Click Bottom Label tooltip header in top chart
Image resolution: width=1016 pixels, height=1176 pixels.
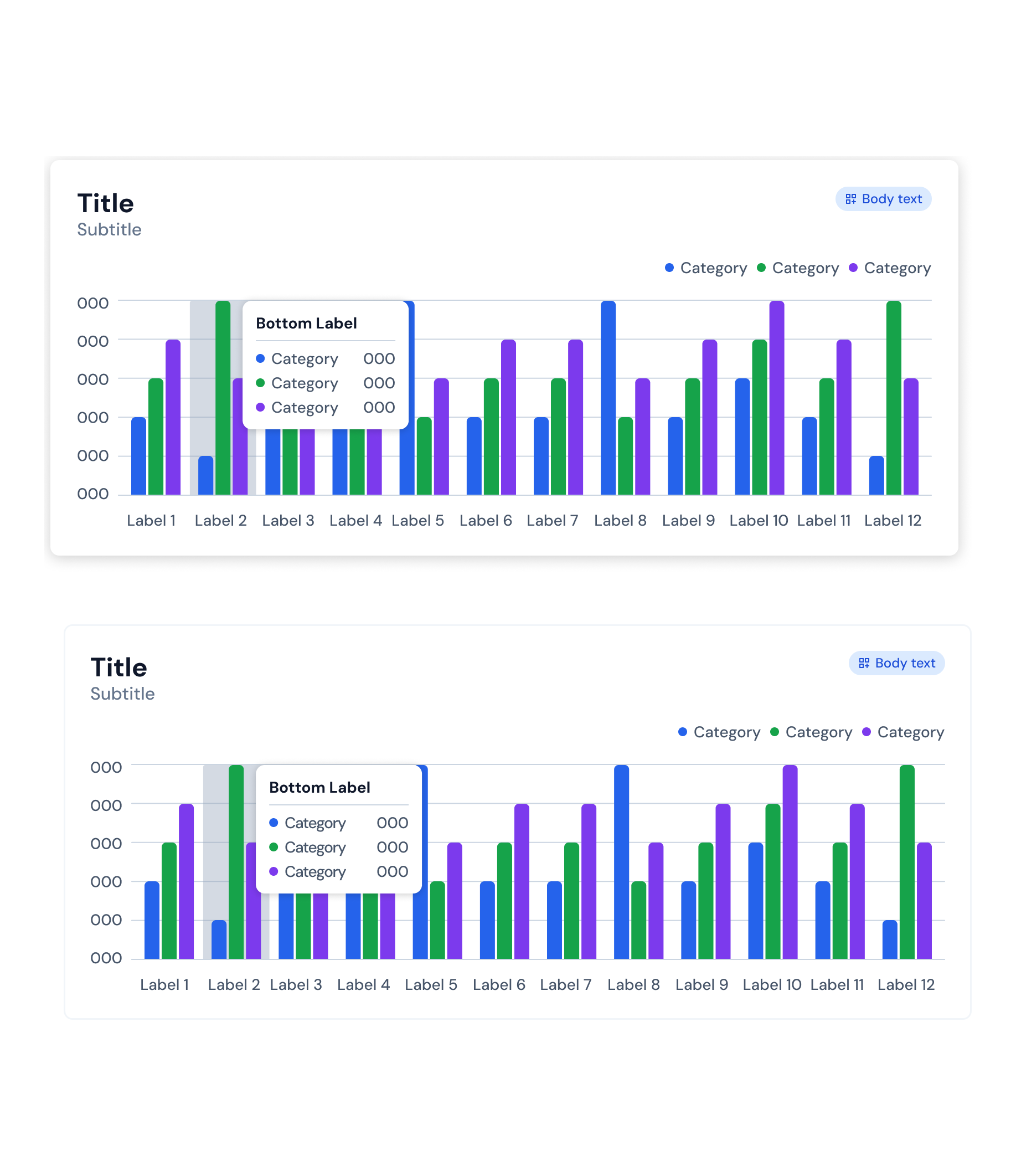(x=306, y=323)
